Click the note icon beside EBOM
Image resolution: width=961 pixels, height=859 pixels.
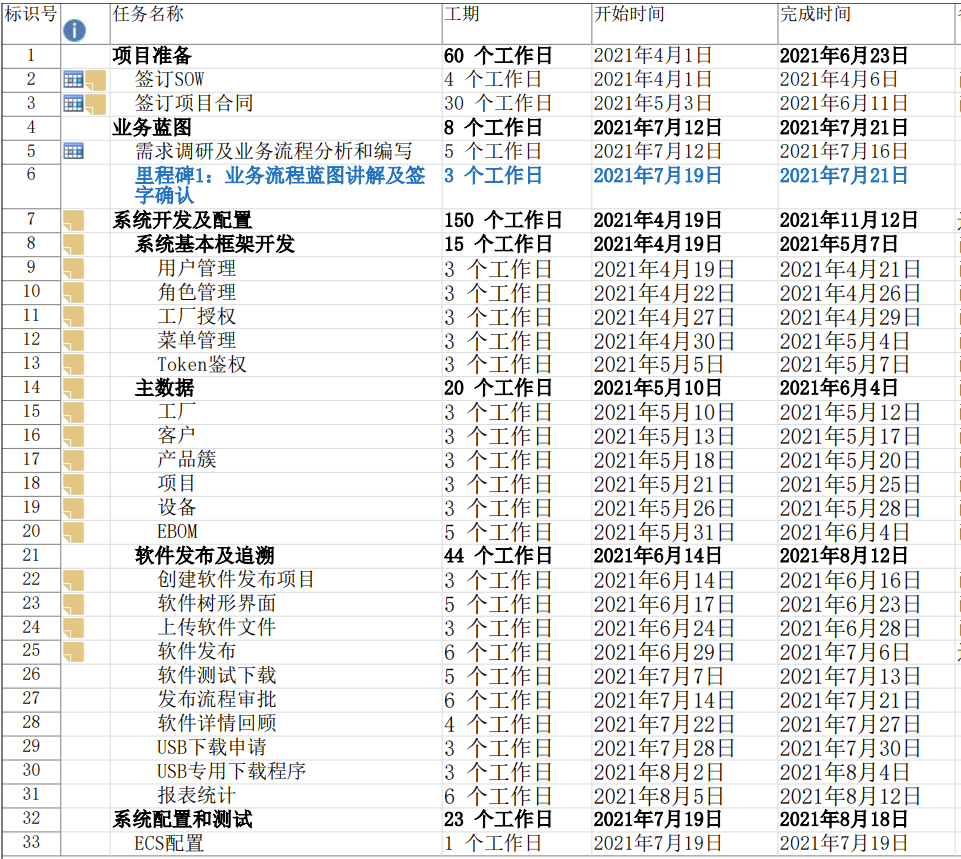coord(74,532)
